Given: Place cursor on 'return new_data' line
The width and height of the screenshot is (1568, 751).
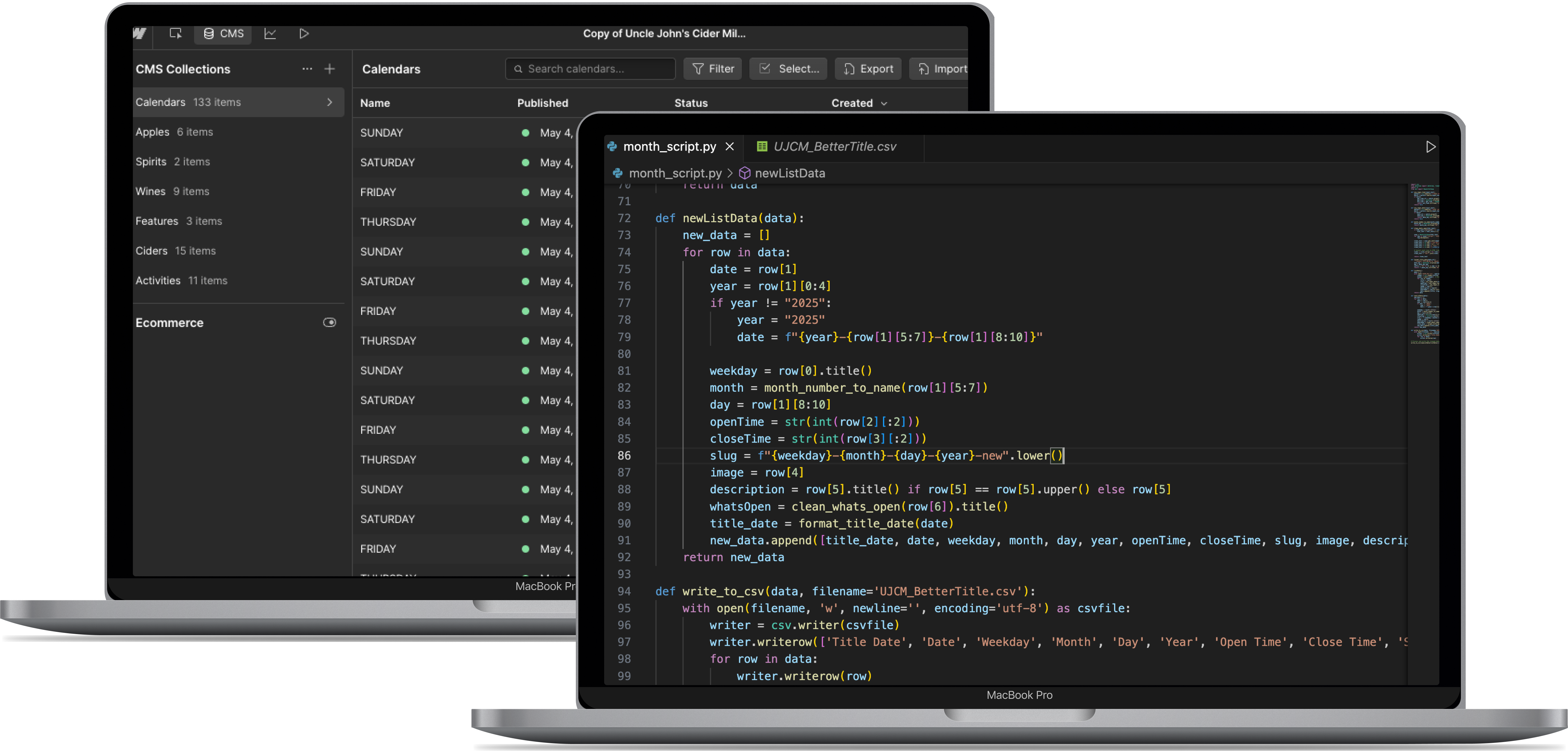Looking at the screenshot, I should pos(733,557).
